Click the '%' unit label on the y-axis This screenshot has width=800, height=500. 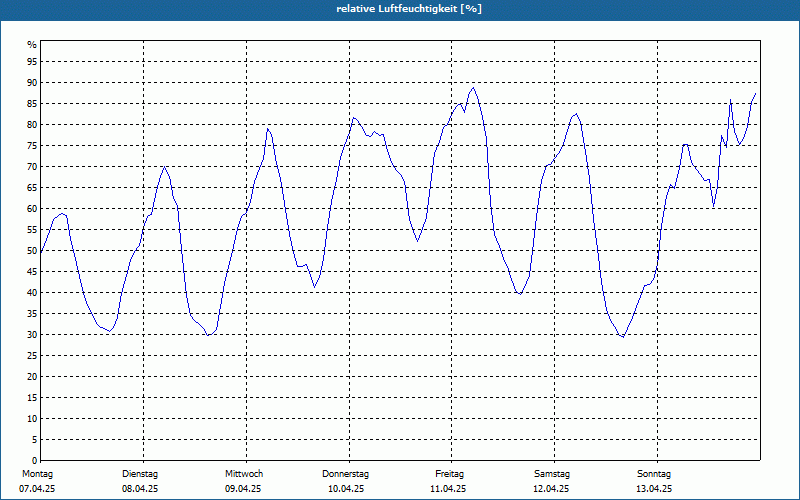[32, 45]
